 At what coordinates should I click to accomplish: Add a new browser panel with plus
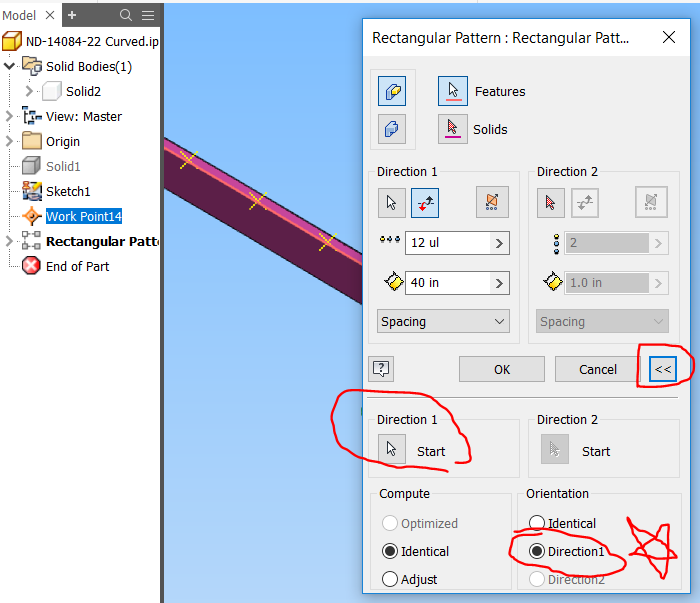[x=72, y=15]
